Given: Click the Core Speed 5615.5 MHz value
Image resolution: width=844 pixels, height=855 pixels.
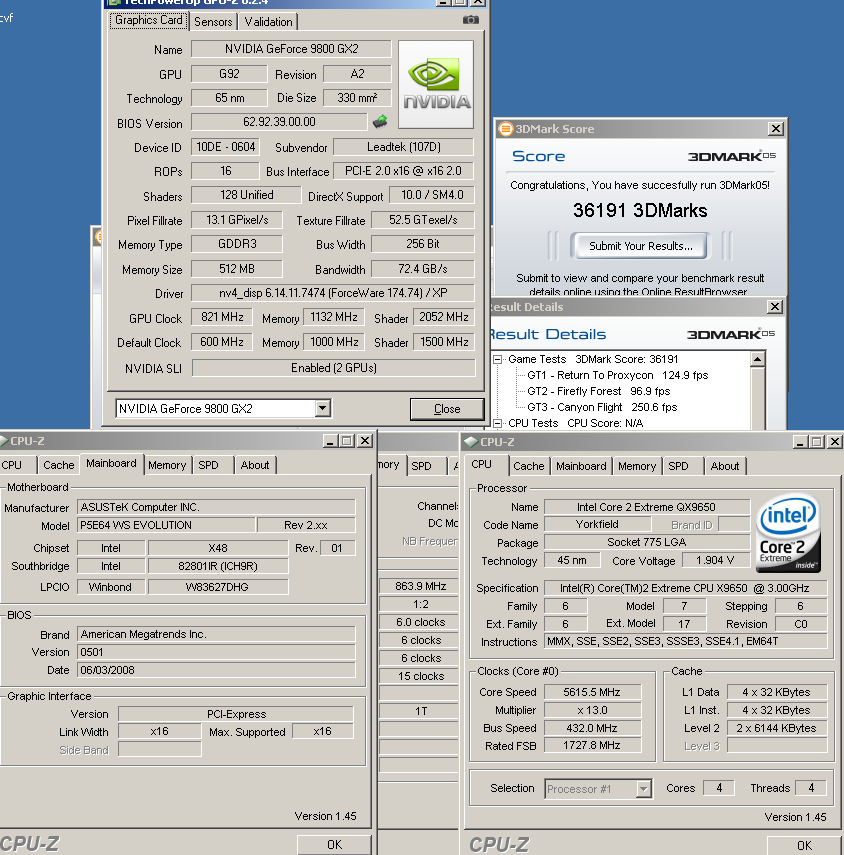Looking at the screenshot, I should [x=592, y=692].
